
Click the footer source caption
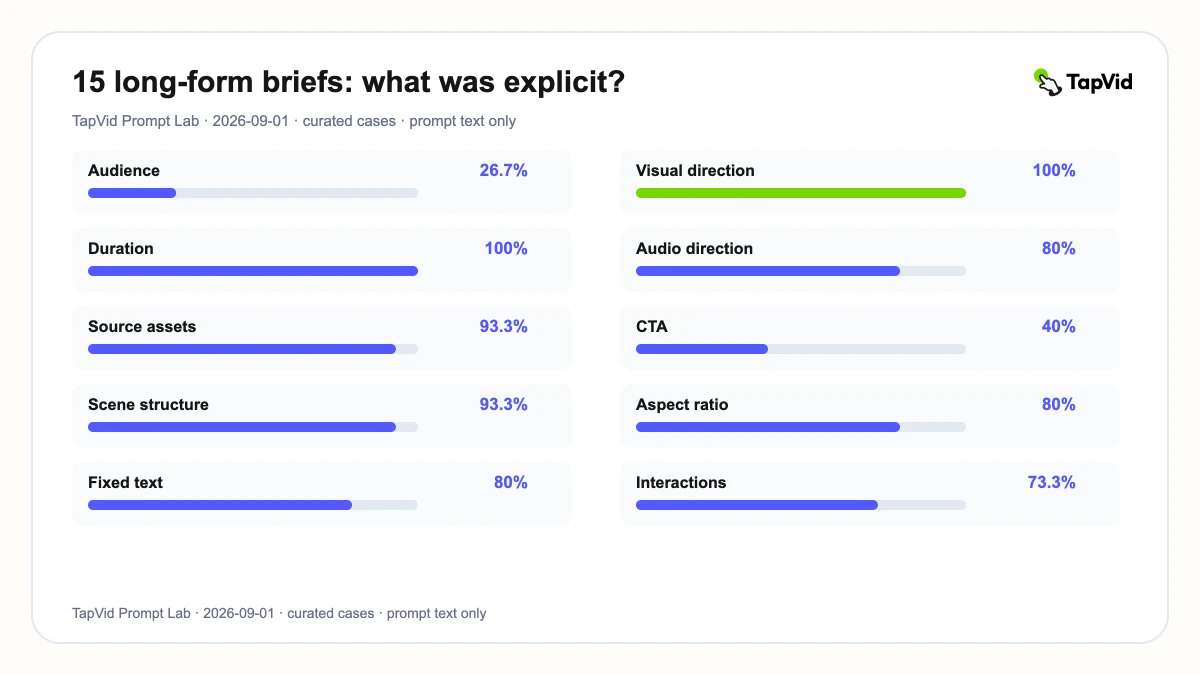(x=279, y=613)
